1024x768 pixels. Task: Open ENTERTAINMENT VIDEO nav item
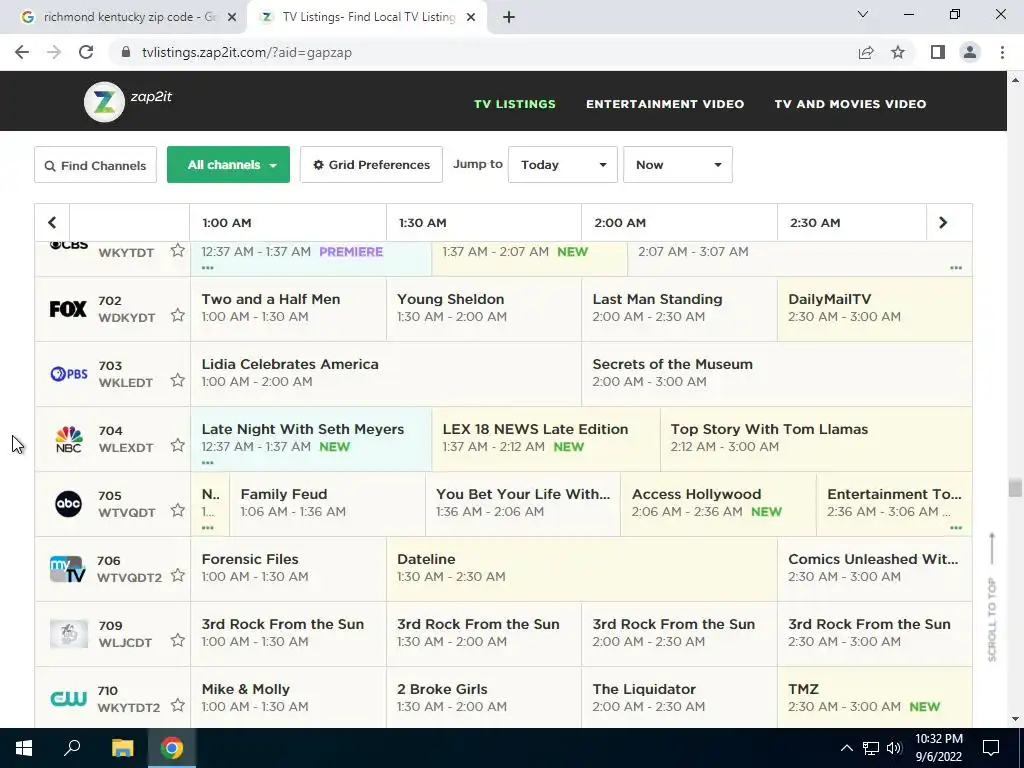point(665,104)
